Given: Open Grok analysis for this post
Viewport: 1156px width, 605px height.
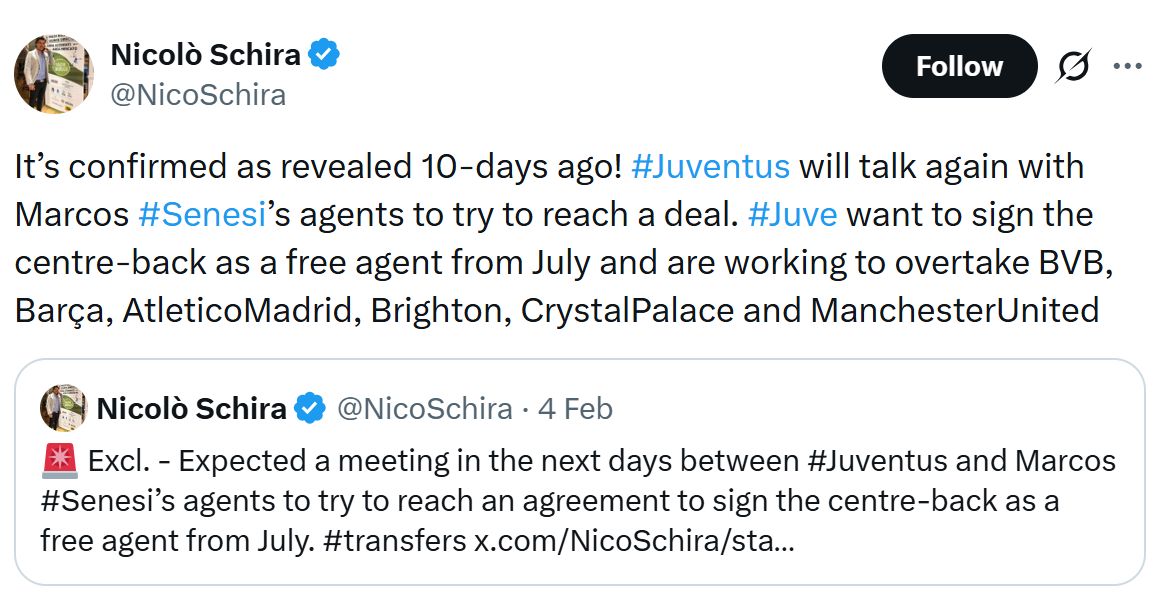Looking at the screenshot, I should pyautogui.click(x=1072, y=65).
